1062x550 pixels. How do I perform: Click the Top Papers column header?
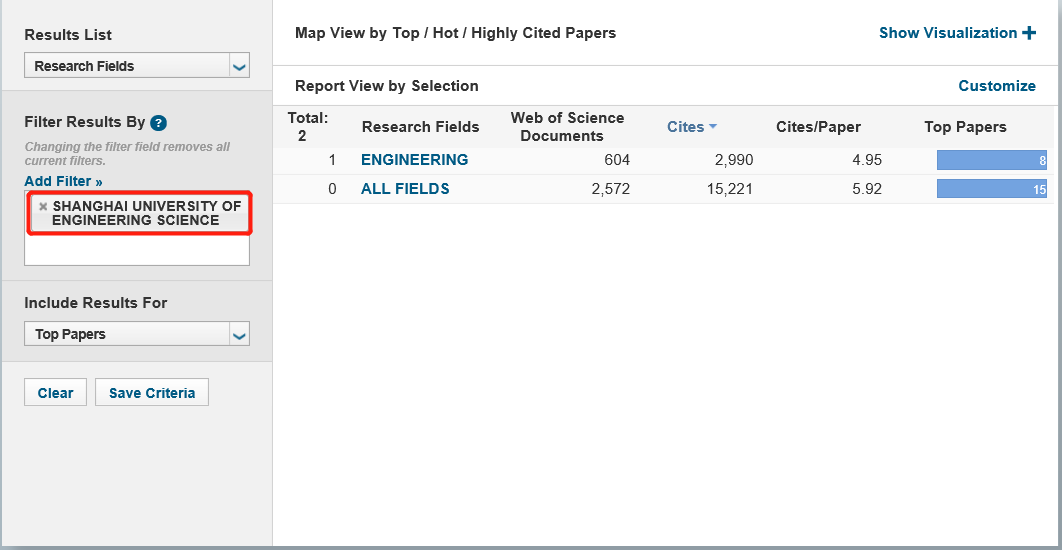point(965,127)
